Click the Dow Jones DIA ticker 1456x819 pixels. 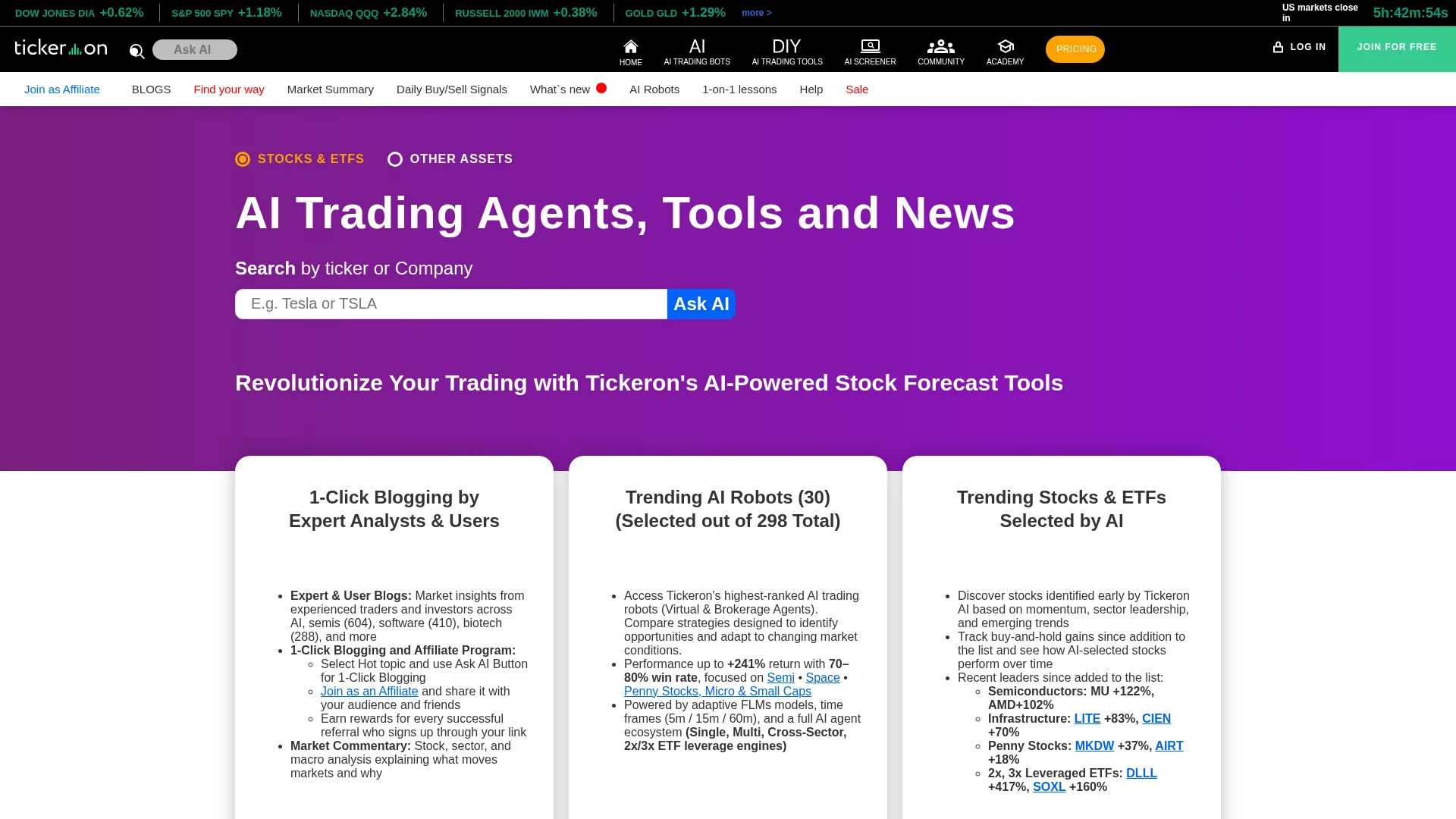[x=80, y=13]
